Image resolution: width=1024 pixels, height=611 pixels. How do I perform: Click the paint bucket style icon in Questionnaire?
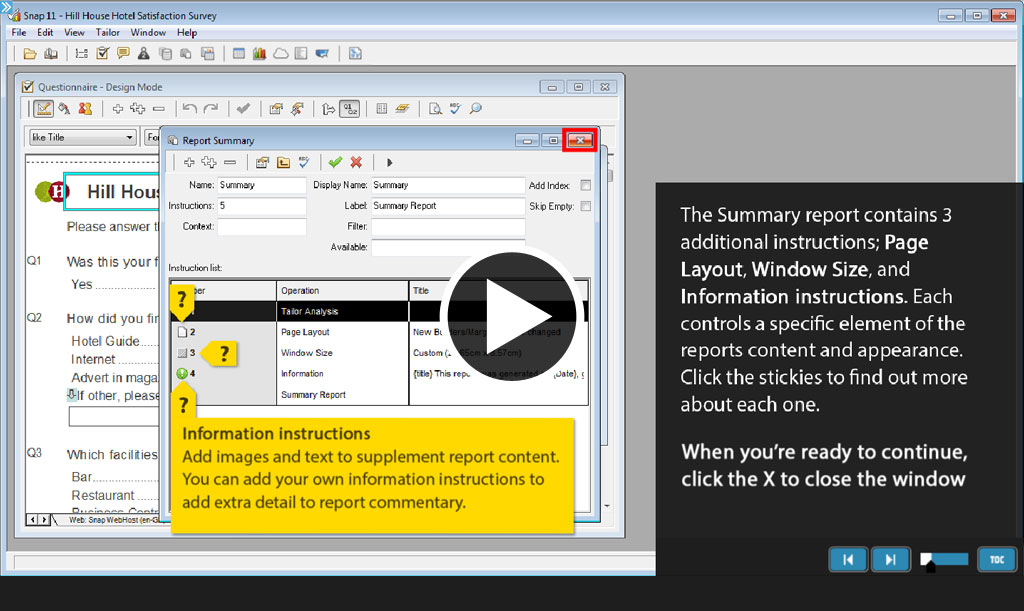pyautogui.click(x=64, y=108)
